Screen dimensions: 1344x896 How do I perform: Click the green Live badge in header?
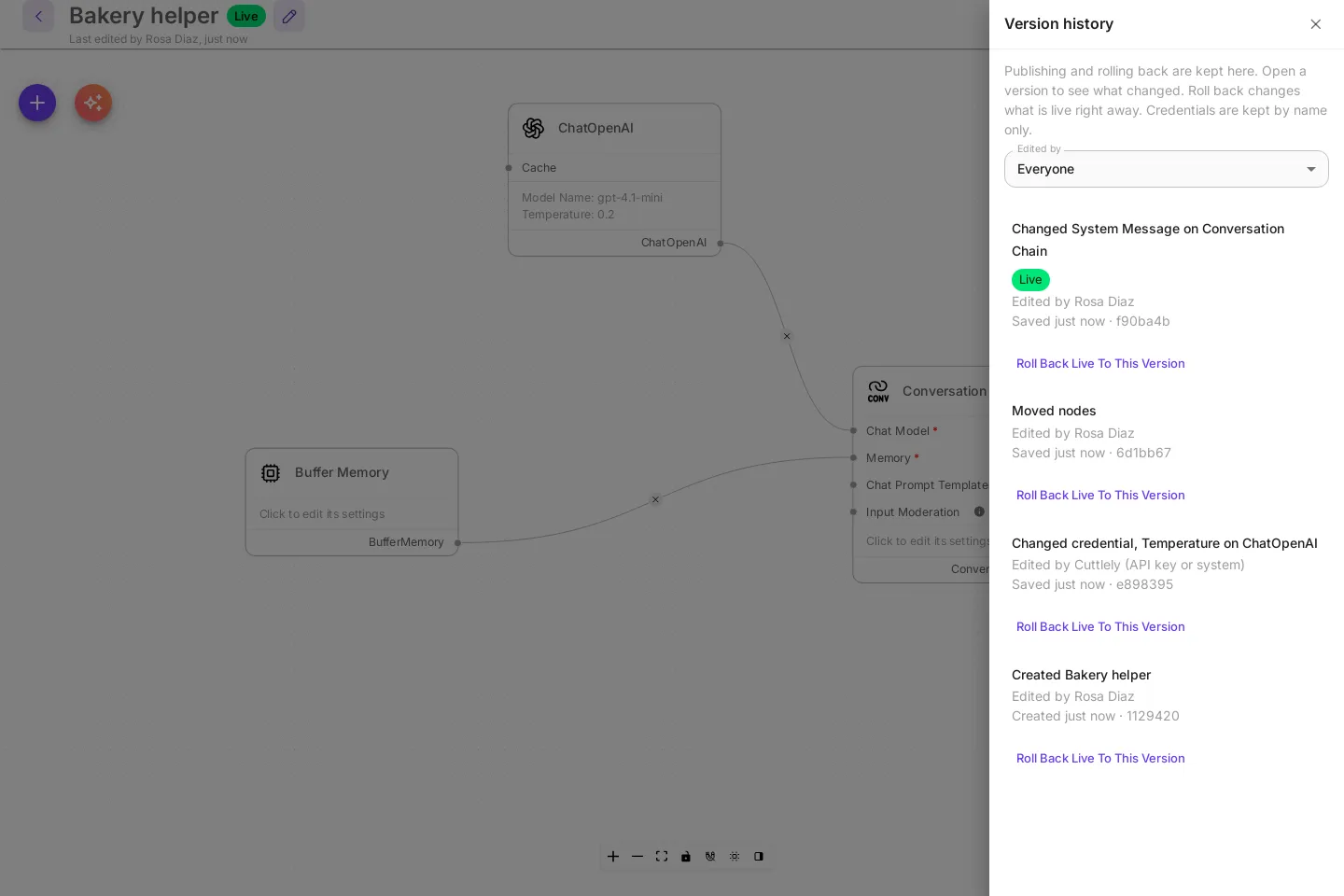coord(246,16)
